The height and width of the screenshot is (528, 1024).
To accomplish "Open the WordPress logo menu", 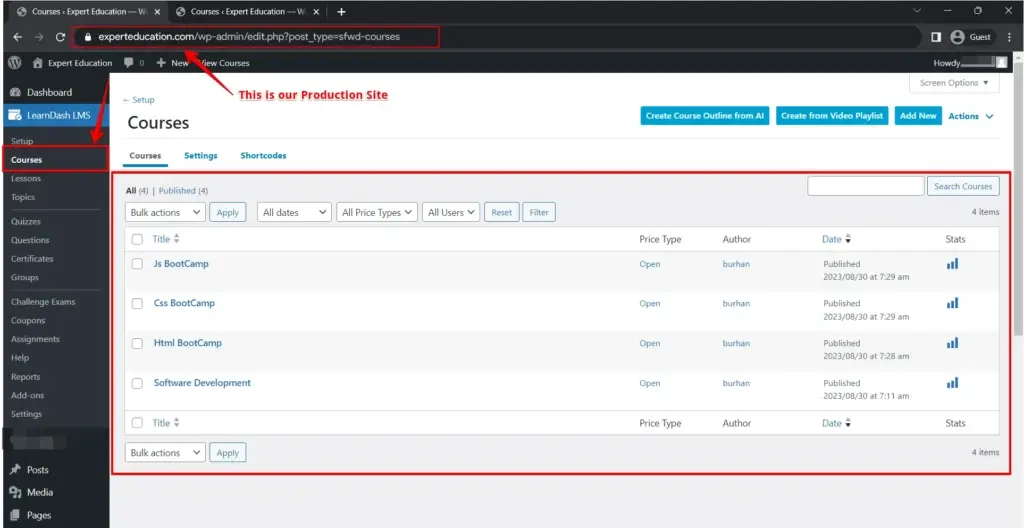I will point(15,63).
